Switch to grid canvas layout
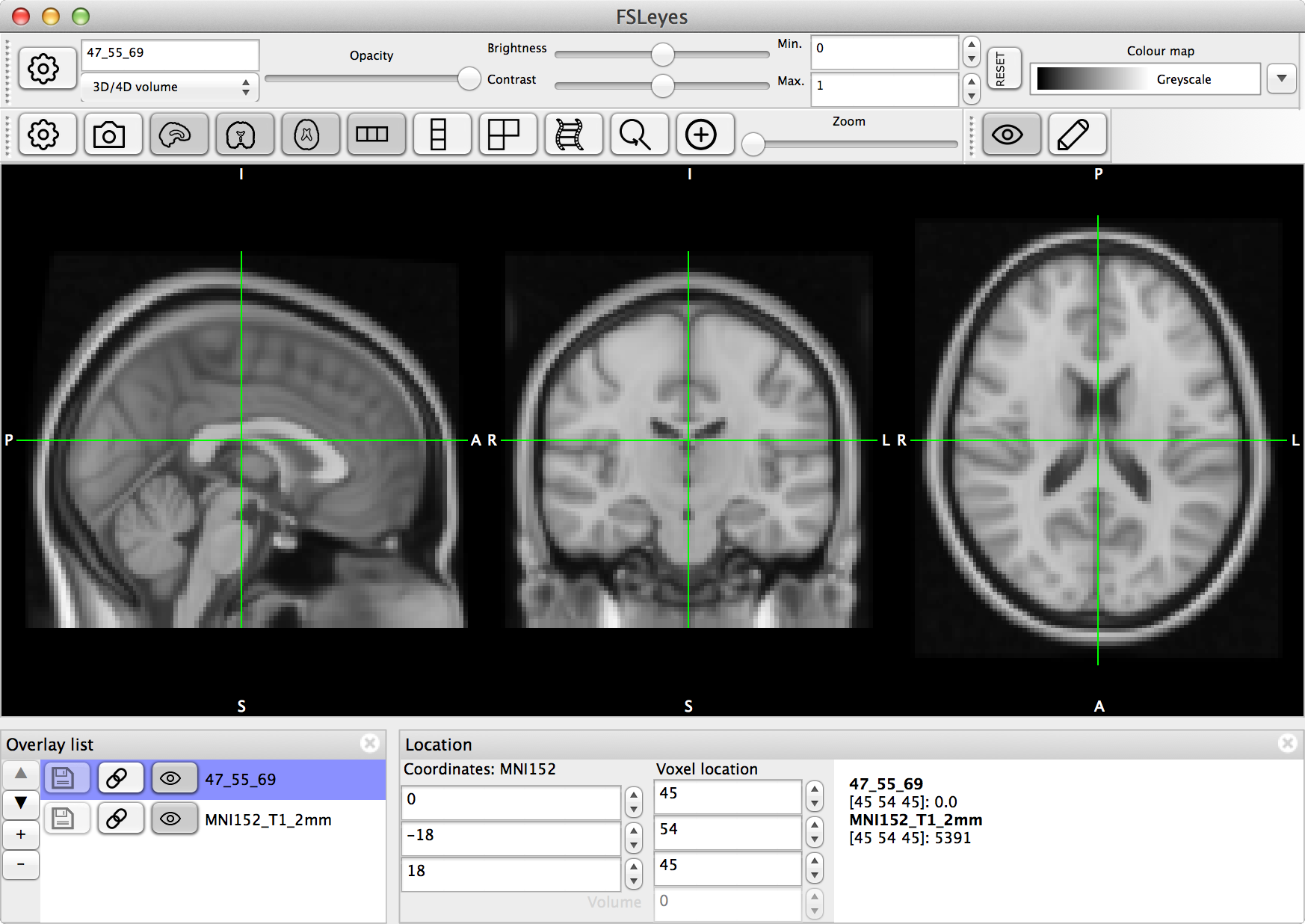Viewport: 1305px width, 924px height. pos(504,135)
